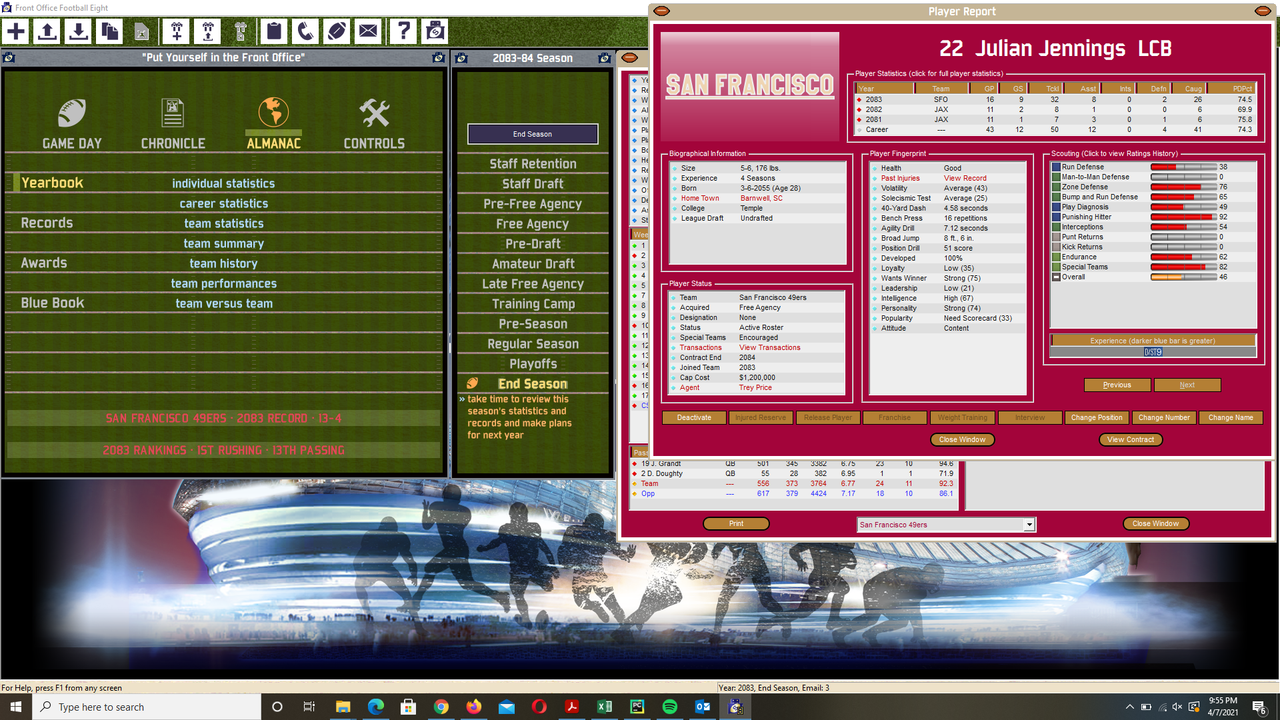Click the View Contract button
Image resolution: width=1280 pixels, height=720 pixels.
point(1131,440)
